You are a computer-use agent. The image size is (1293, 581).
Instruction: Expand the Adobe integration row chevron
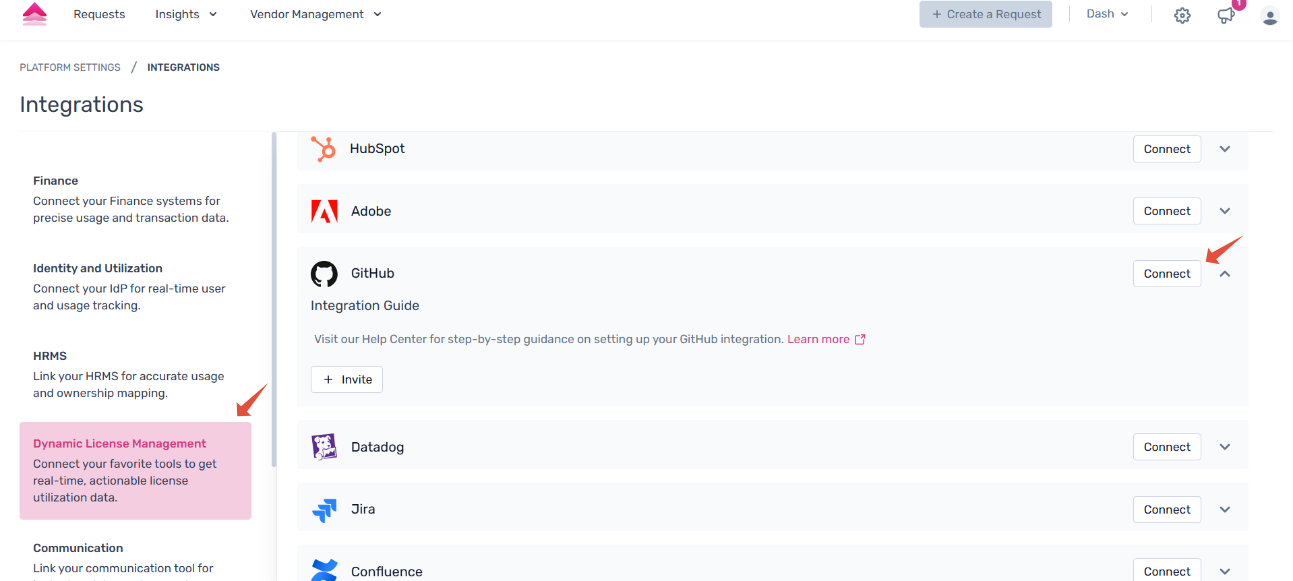click(1225, 211)
